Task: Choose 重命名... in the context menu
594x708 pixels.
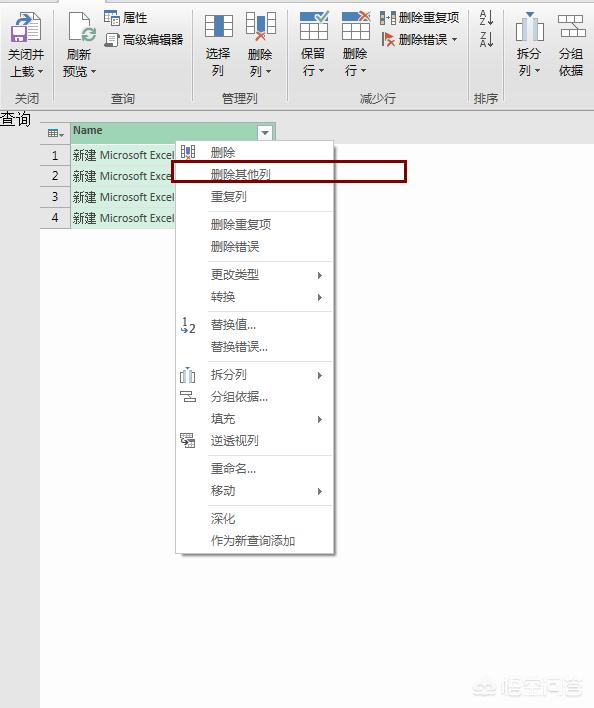Action: (x=255, y=469)
